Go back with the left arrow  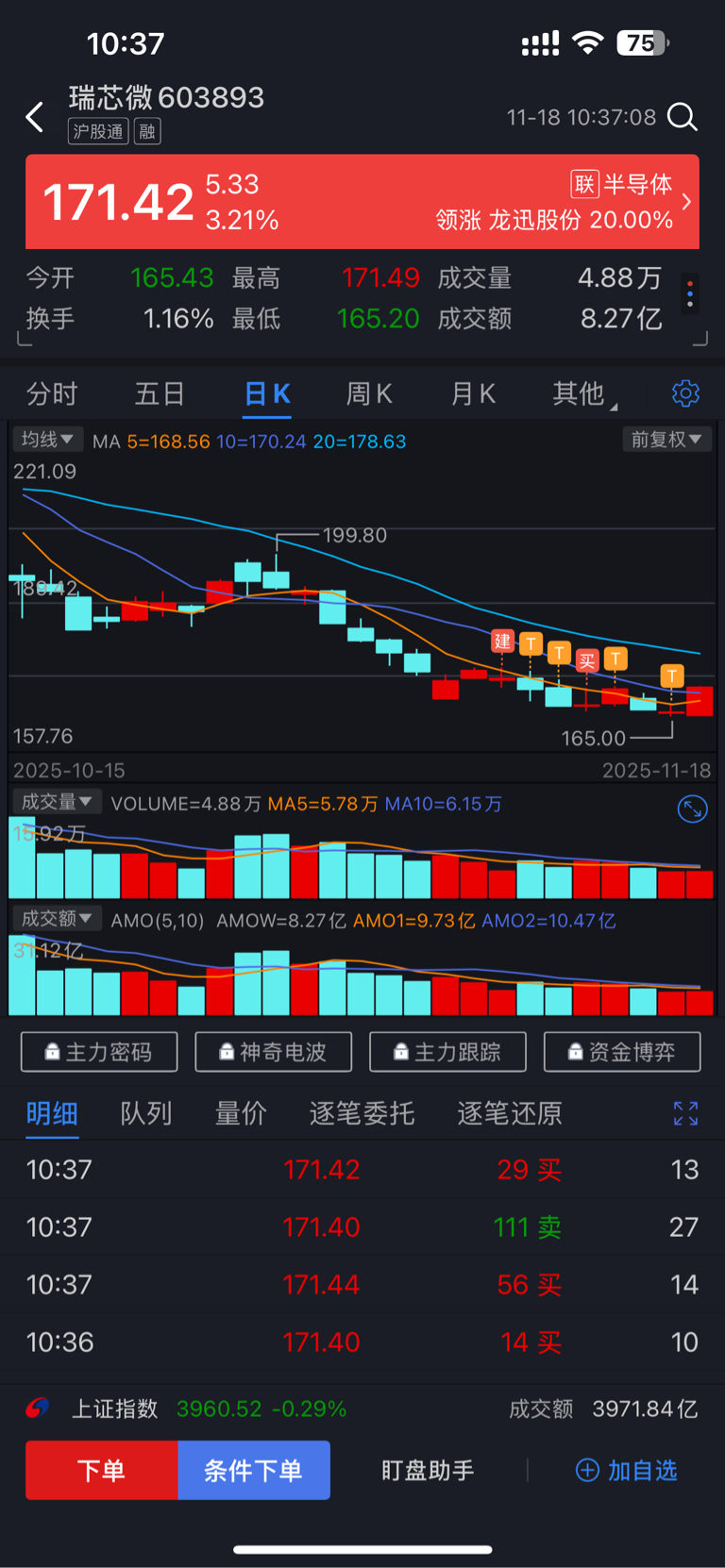point(35,117)
